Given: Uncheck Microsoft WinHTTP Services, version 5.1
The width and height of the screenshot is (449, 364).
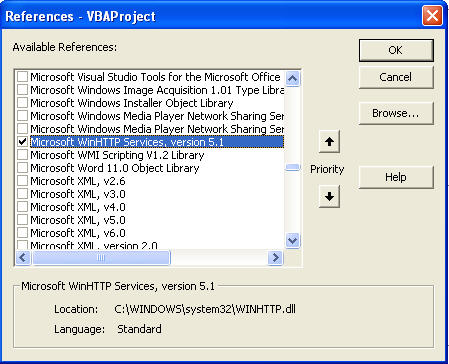Looking at the screenshot, I should pos(22,142).
